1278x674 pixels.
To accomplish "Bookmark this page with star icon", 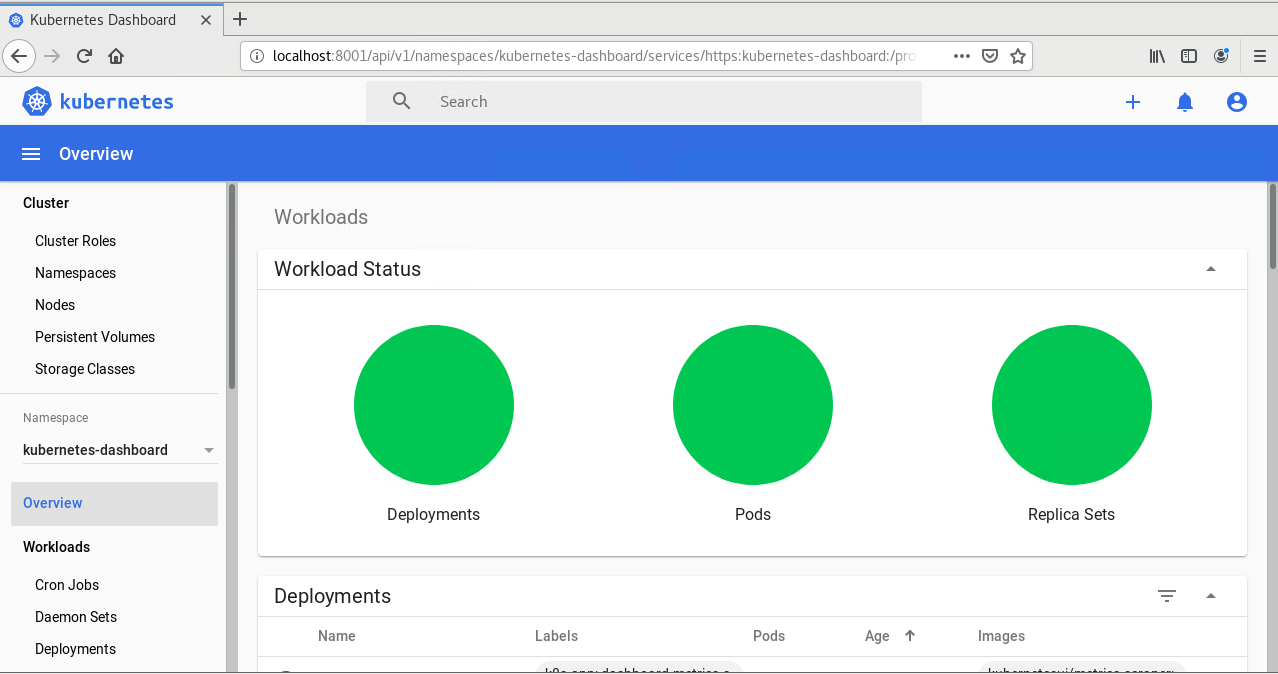I will tap(1018, 56).
